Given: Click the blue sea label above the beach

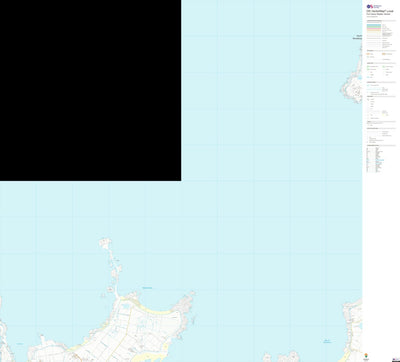Looking at the screenshot, I should 147,288.
